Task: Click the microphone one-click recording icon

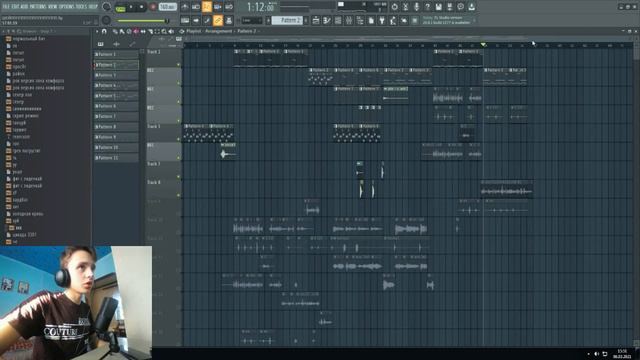Action: pos(416,7)
